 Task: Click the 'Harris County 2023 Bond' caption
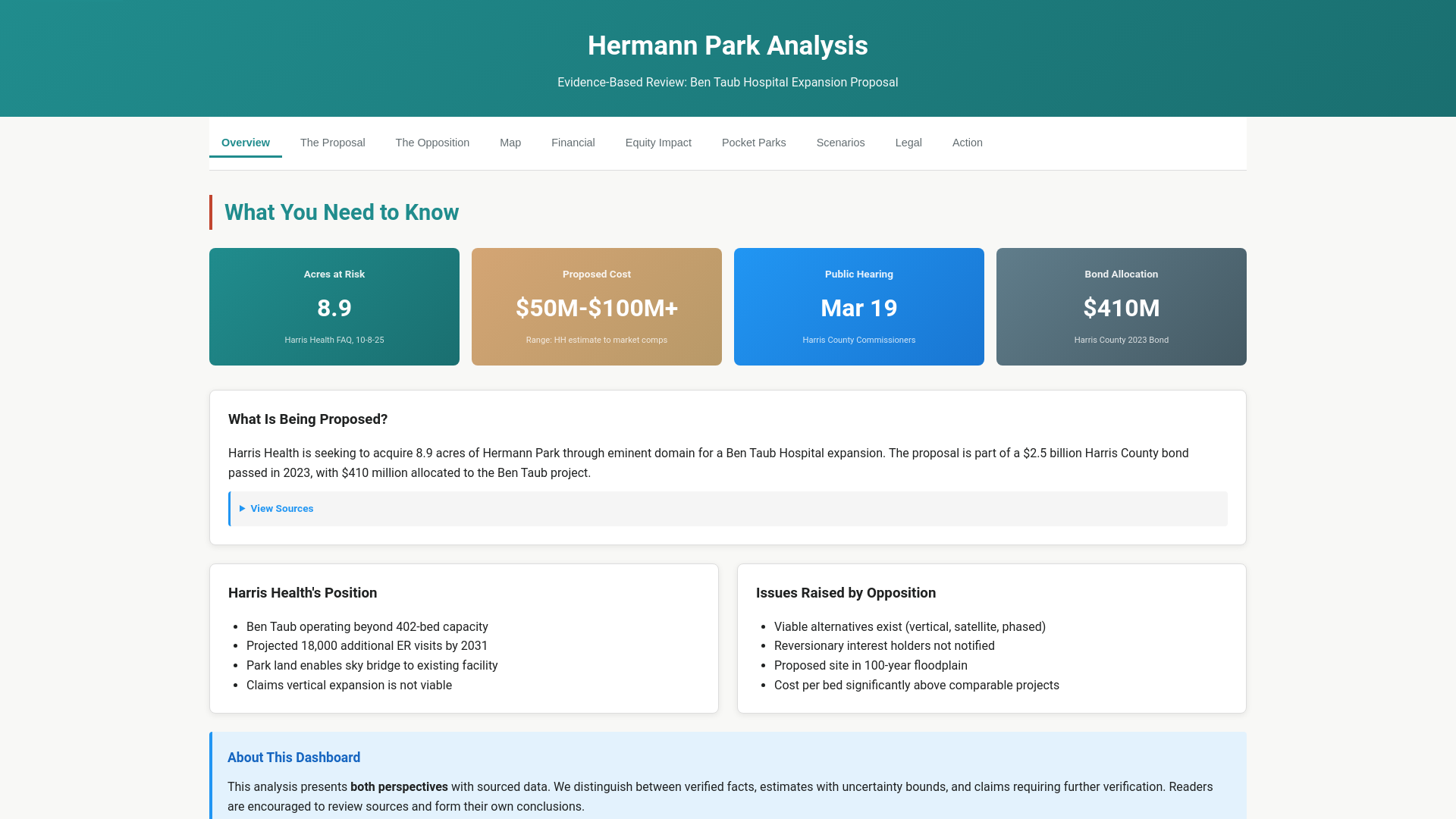(1122, 340)
